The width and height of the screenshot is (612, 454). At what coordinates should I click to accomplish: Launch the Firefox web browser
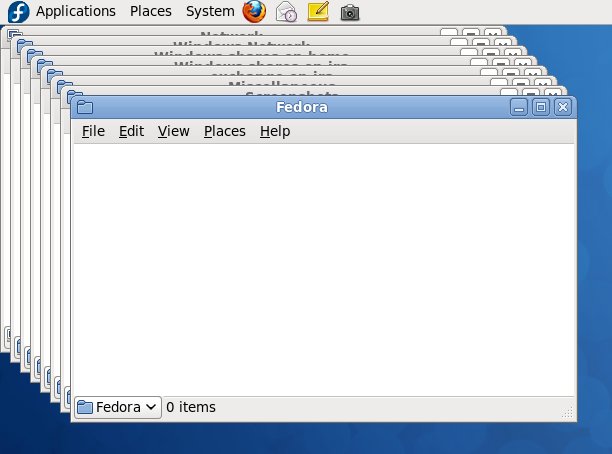click(254, 11)
